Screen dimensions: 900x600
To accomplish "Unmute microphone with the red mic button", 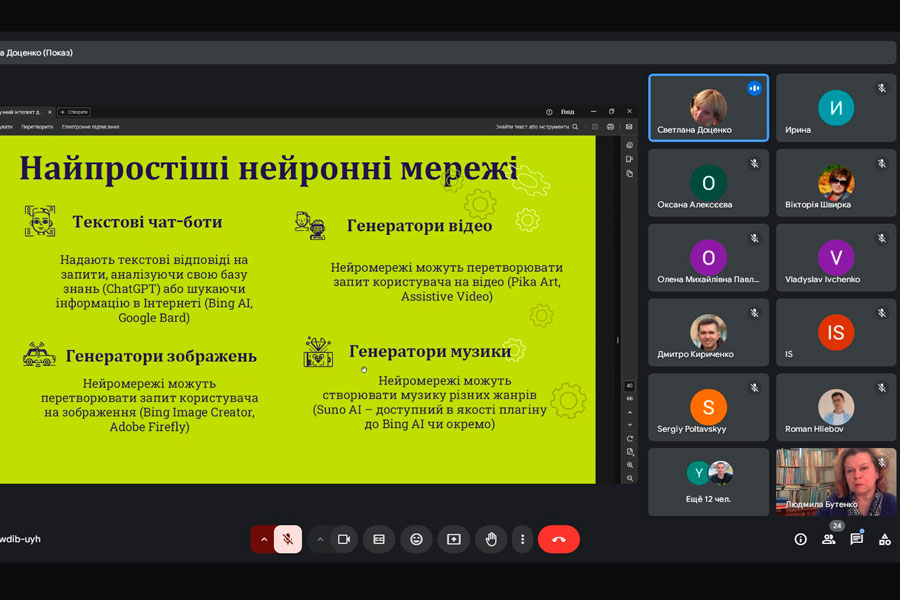I will [288, 539].
